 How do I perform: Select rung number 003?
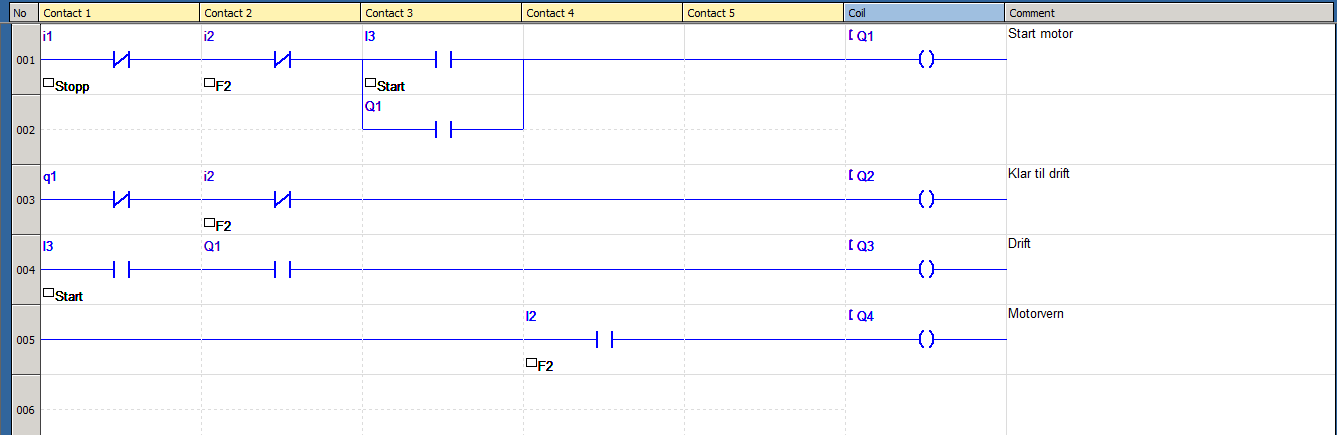pos(25,200)
